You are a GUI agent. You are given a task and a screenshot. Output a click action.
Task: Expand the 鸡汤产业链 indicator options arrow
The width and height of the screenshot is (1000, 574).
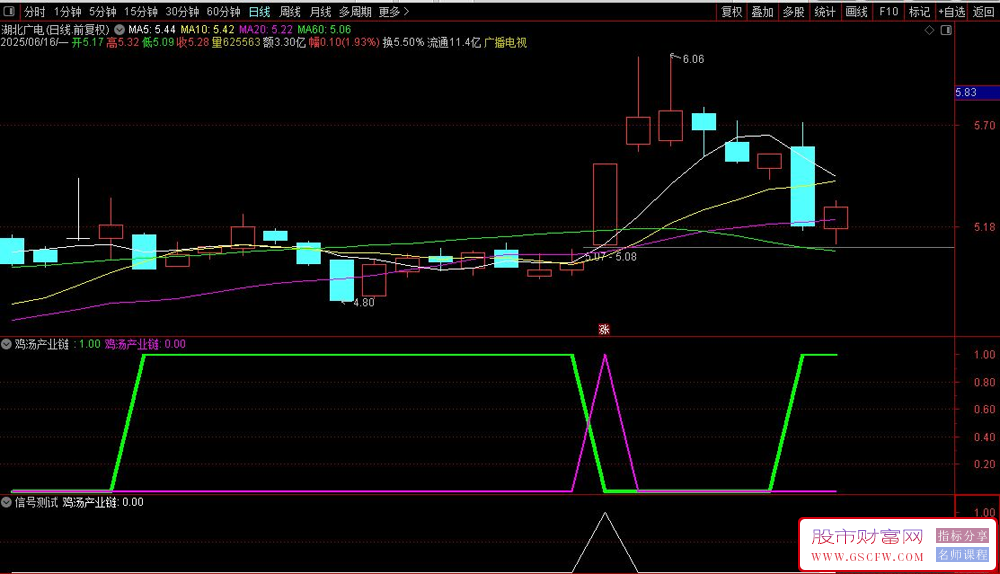6,344
